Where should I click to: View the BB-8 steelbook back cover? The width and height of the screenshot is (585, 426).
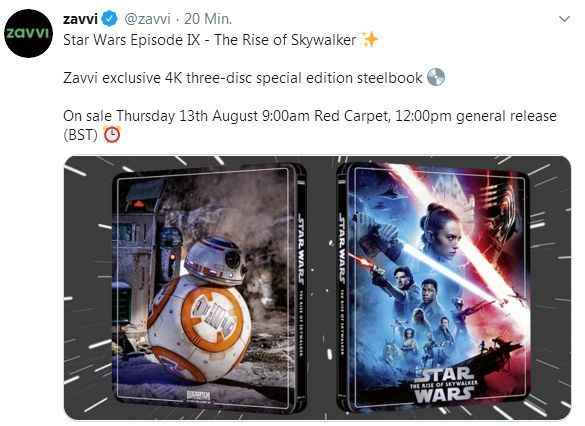coord(209,287)
